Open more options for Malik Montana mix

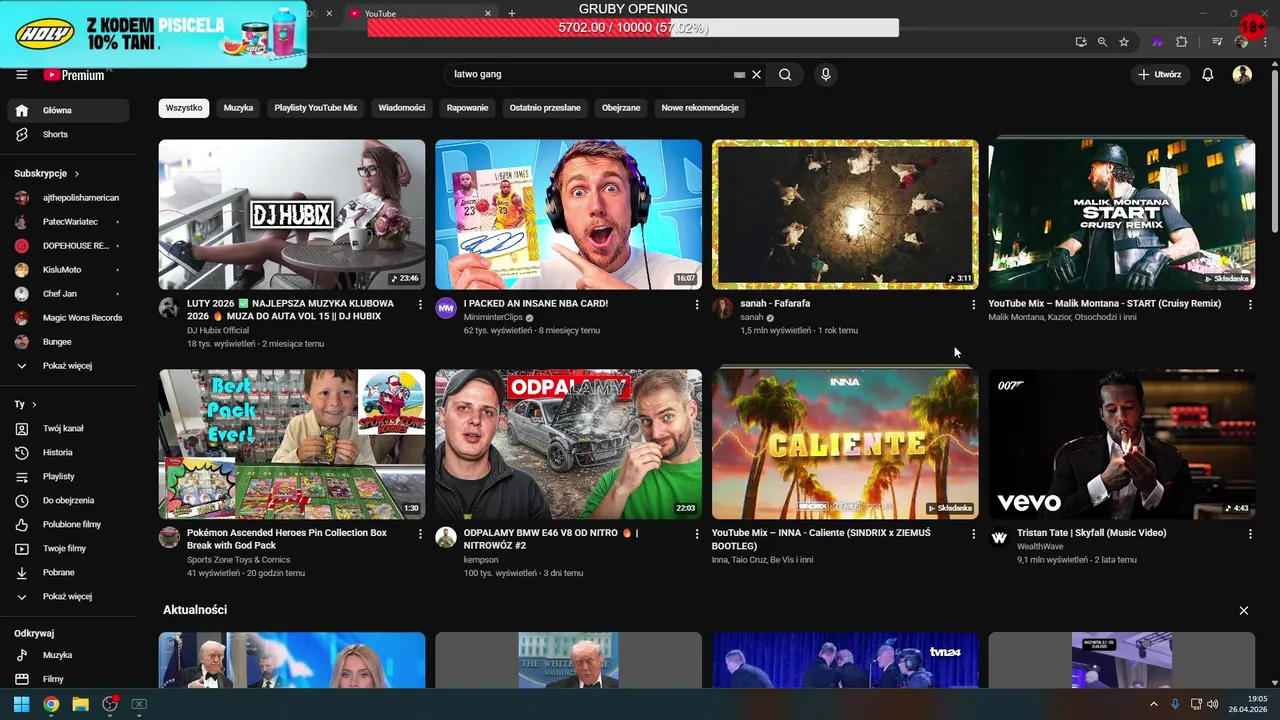coord(1250,305)
